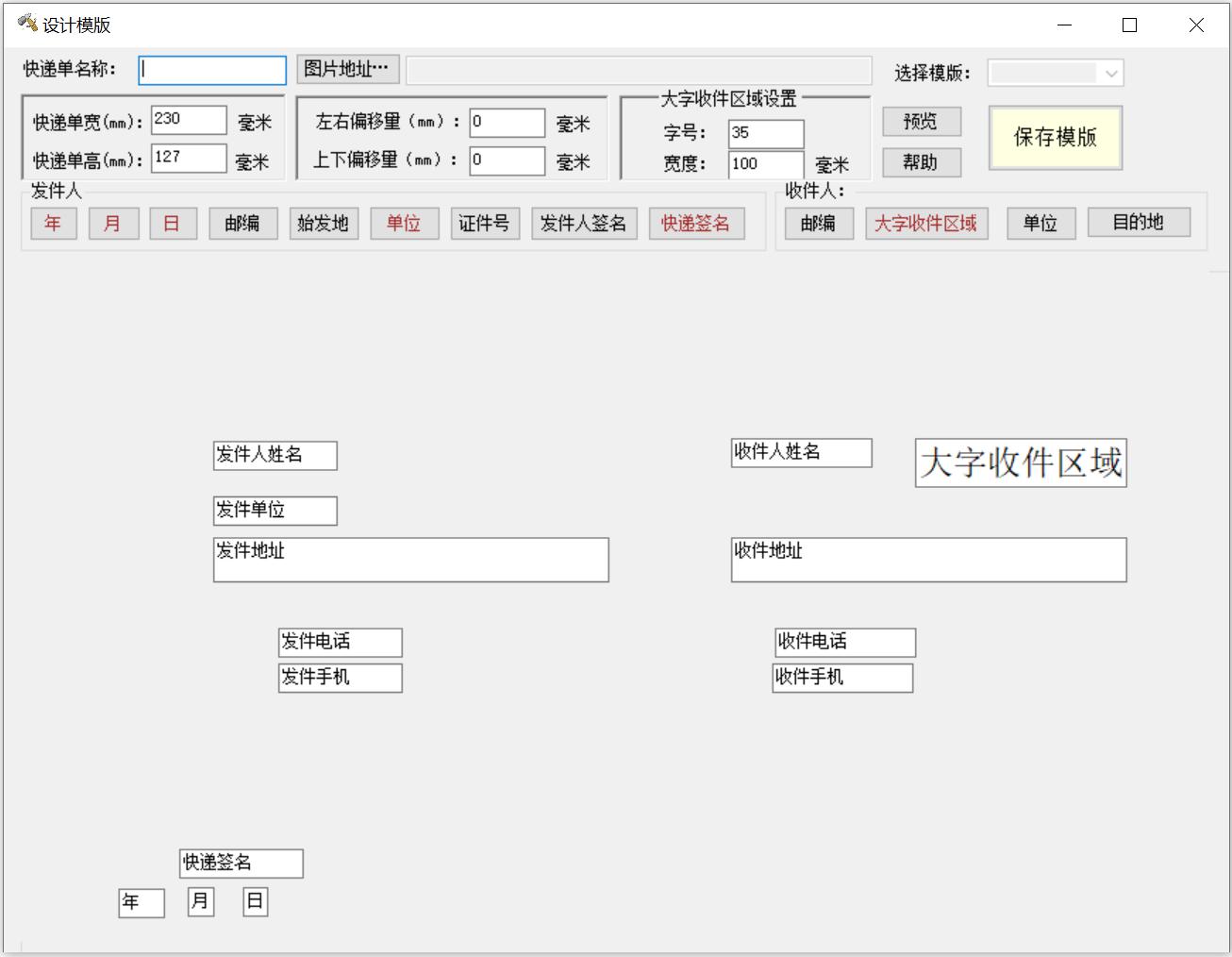
Task: Open 帮助 help
Action: (921, 162)
